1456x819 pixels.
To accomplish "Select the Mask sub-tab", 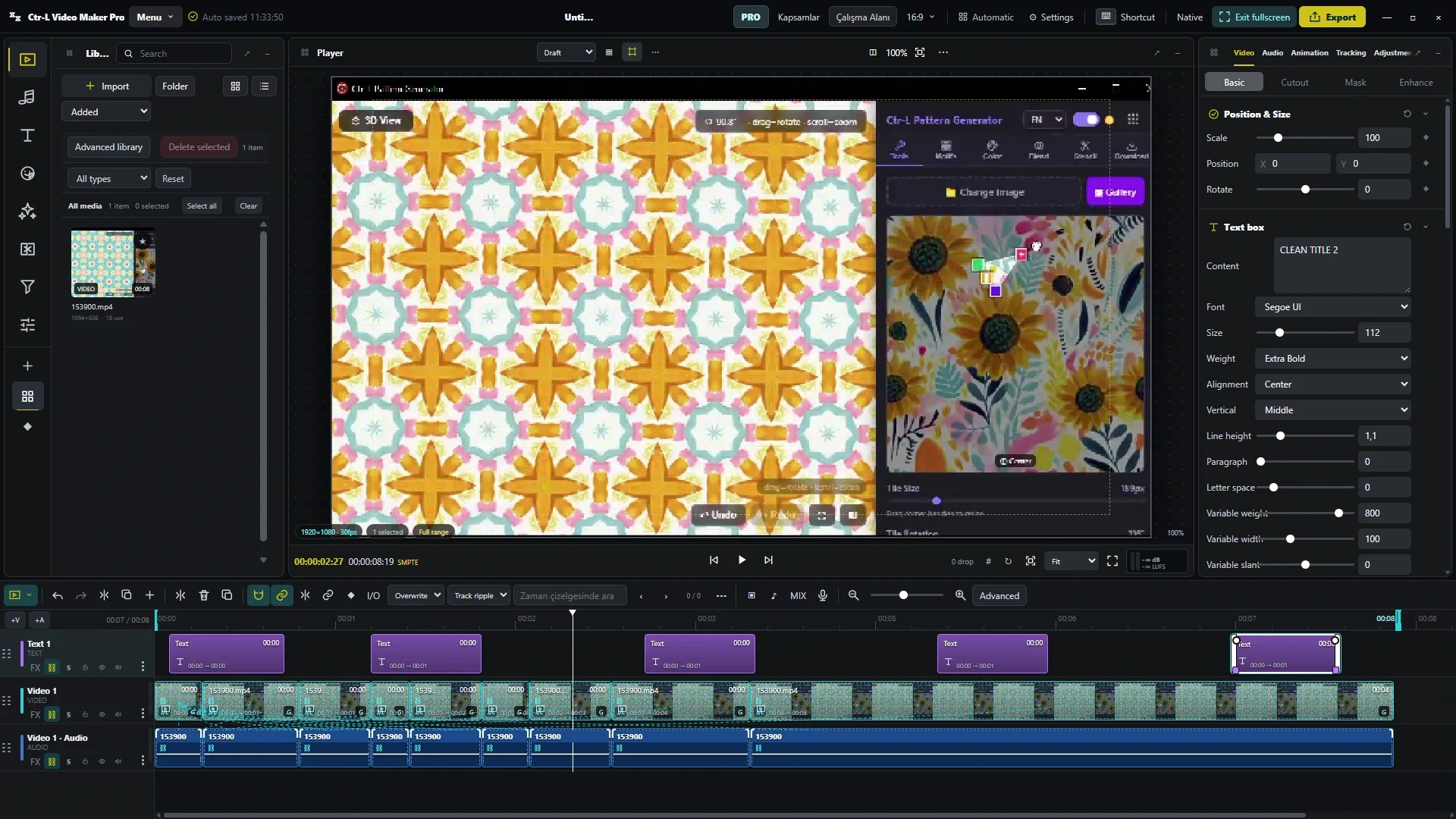I will tap(1355, 83).
